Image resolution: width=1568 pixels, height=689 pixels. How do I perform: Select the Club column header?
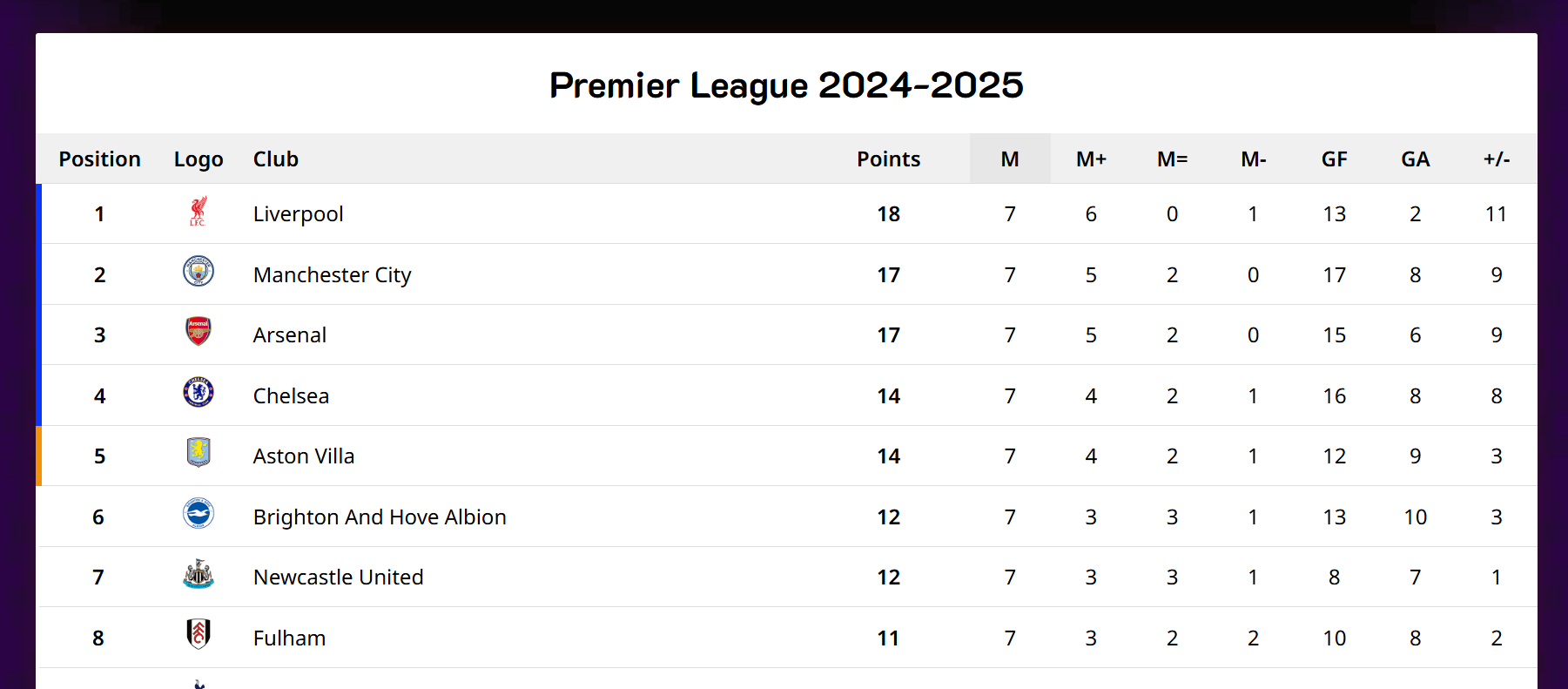275,159
